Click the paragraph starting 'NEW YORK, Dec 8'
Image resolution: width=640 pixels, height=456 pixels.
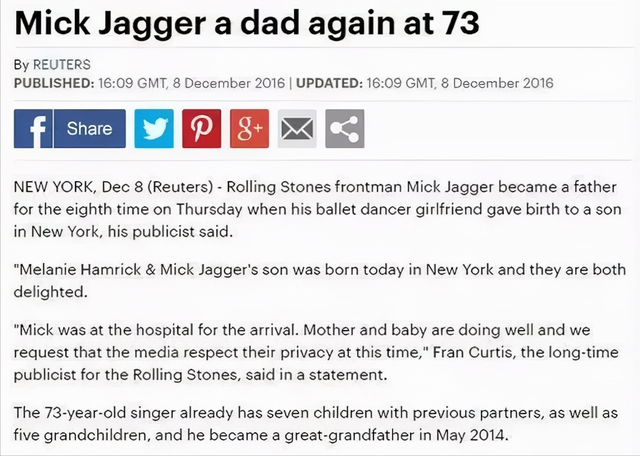point(318,209)
